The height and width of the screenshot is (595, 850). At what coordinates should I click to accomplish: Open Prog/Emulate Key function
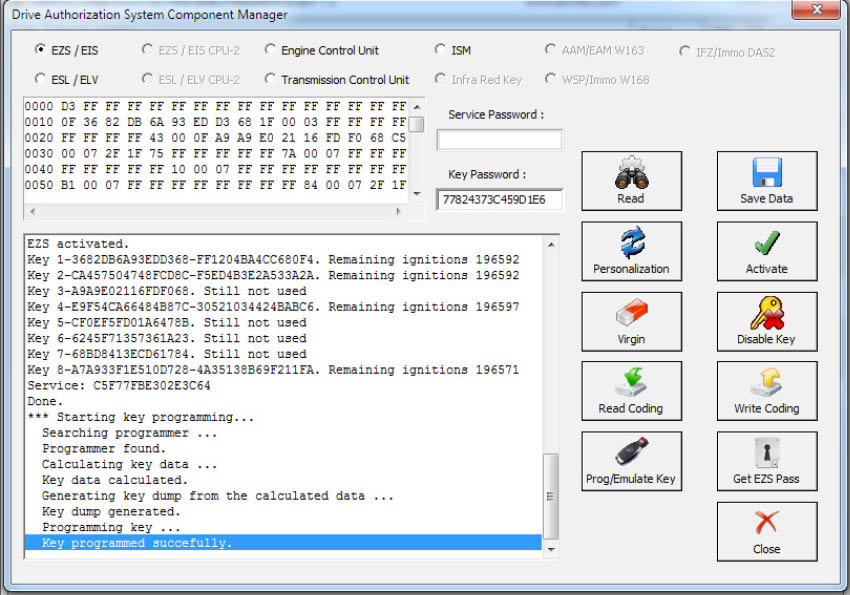tap(631, 461)
